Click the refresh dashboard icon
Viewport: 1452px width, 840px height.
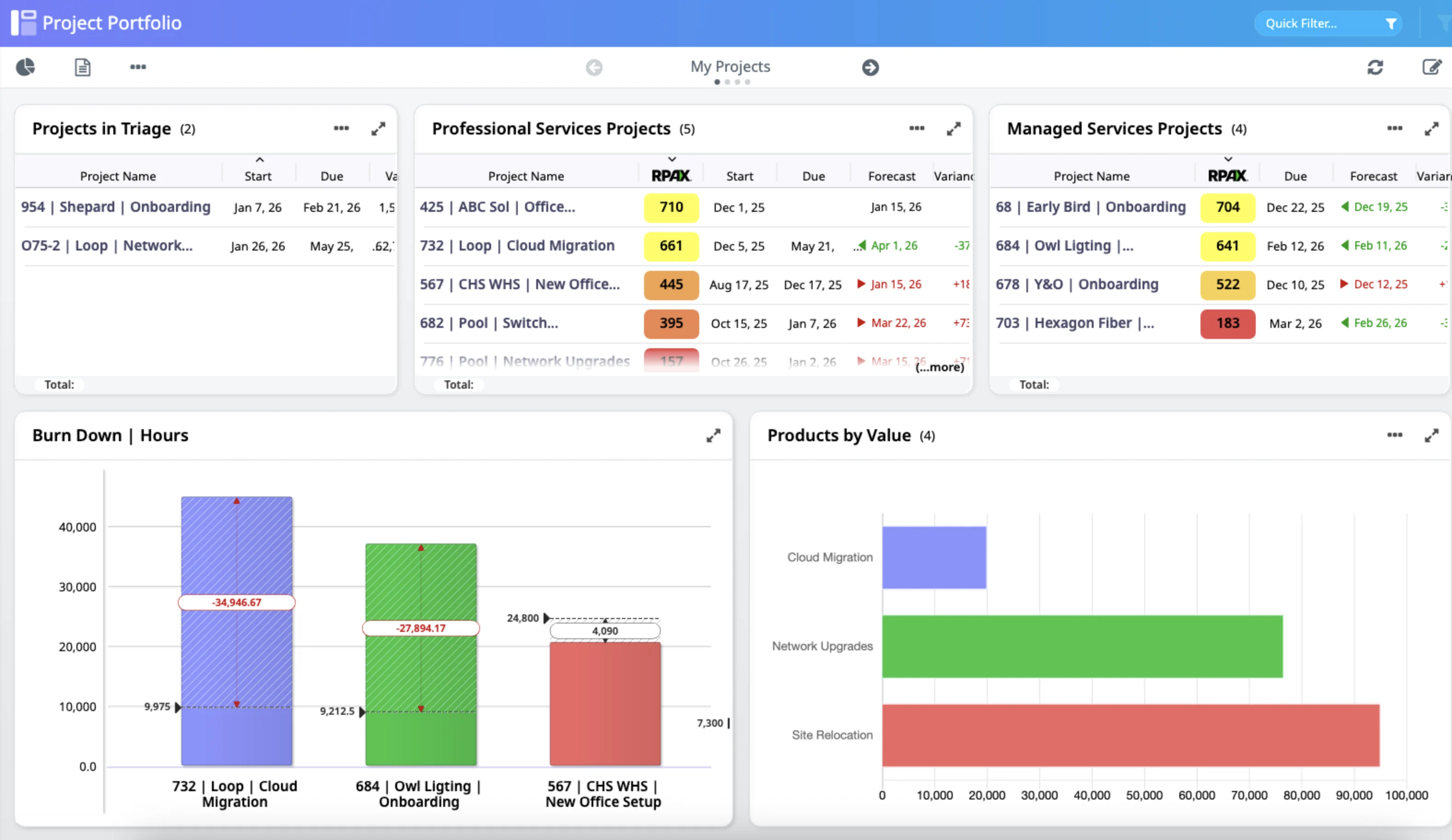click(x=1375, y=67)
